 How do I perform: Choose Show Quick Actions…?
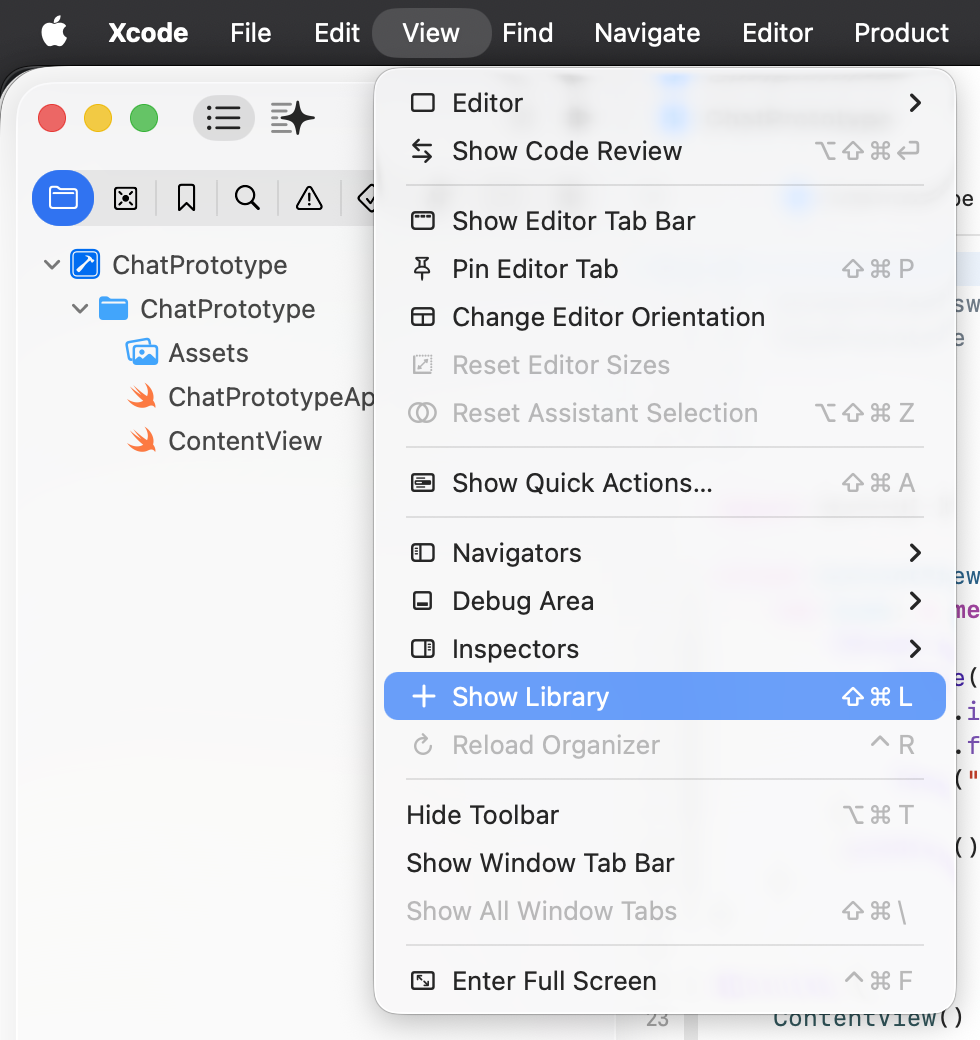(x=665, y=482)
